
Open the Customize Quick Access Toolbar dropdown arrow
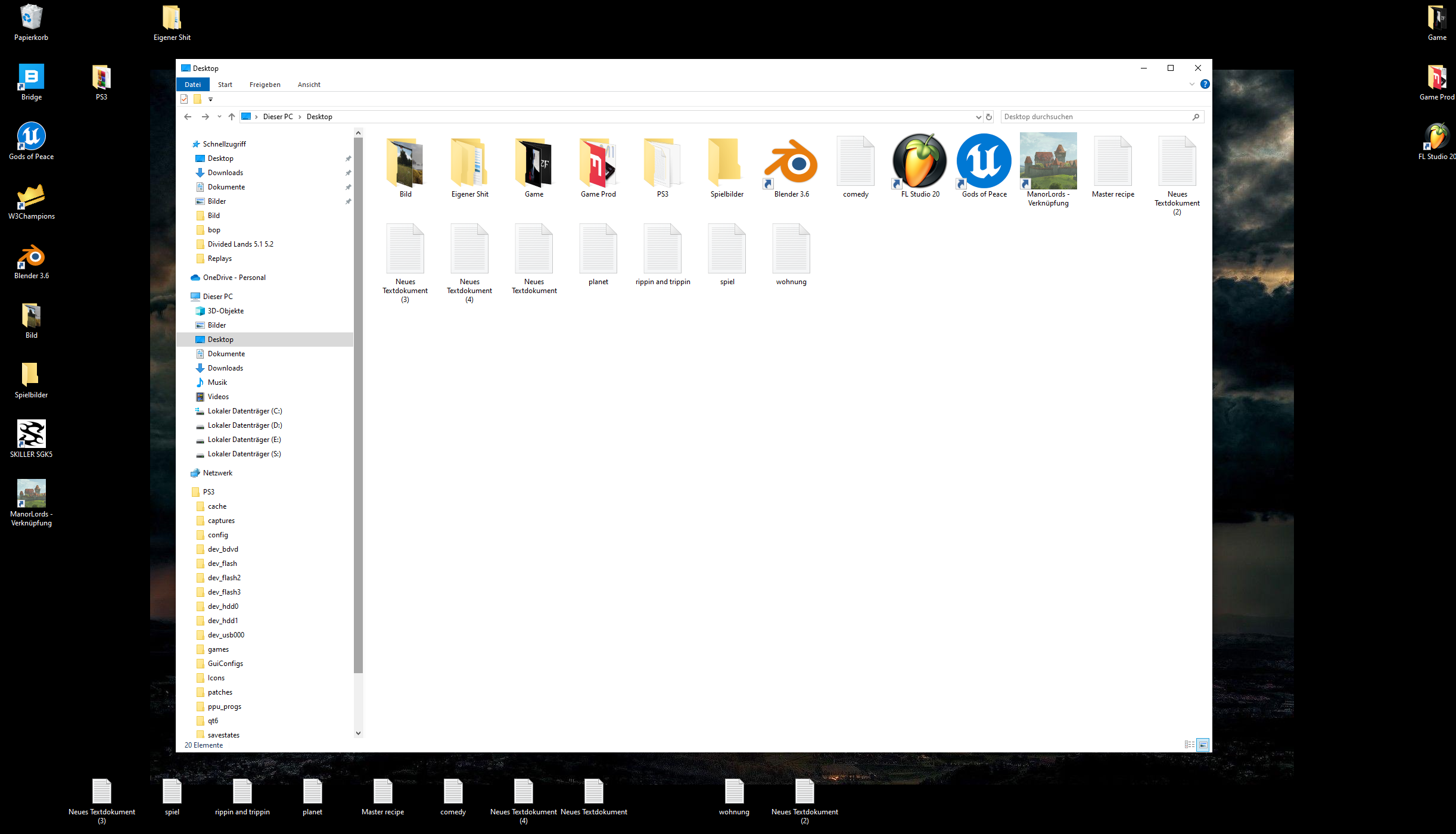coord(210,99)
